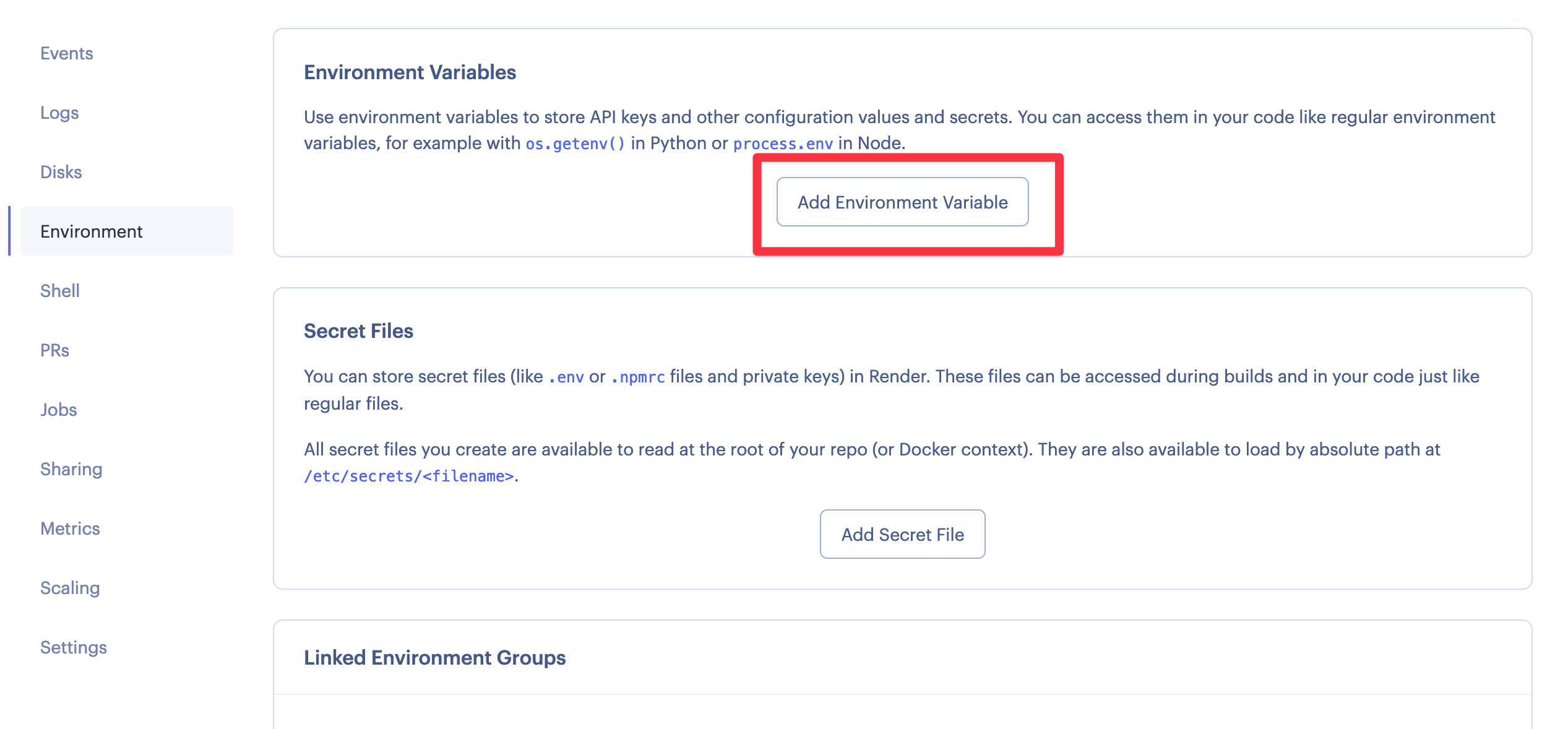Click the Add Secret File button

coord(902,534)
